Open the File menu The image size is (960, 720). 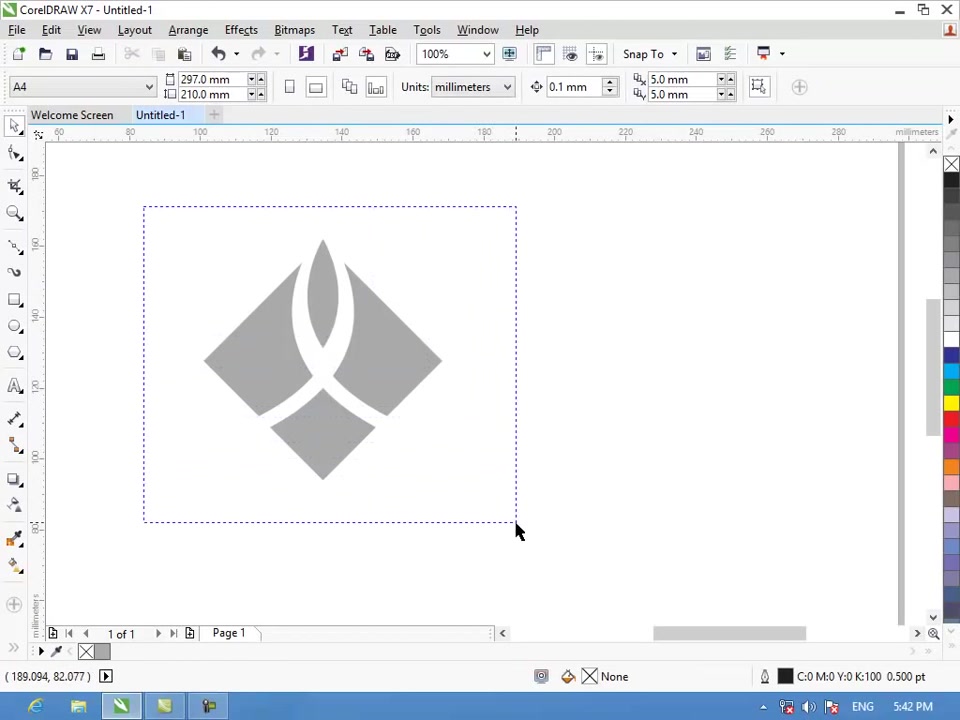(17, 30)
